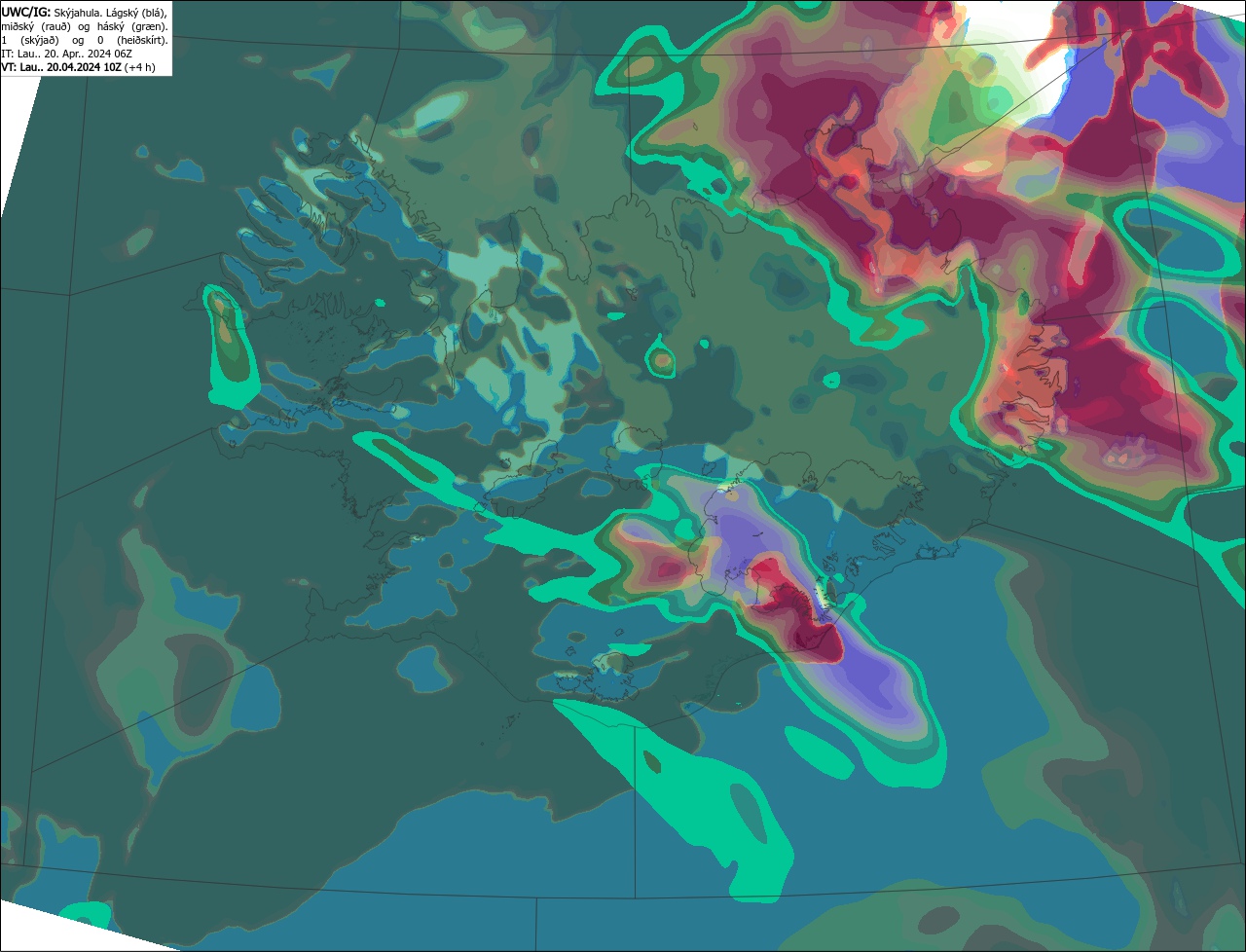The image size is (1246, 952).
Task: Click the "IT: Lau.. 20. Apr.. 2024 06Z" line
Action: click(x=66, y=54)
